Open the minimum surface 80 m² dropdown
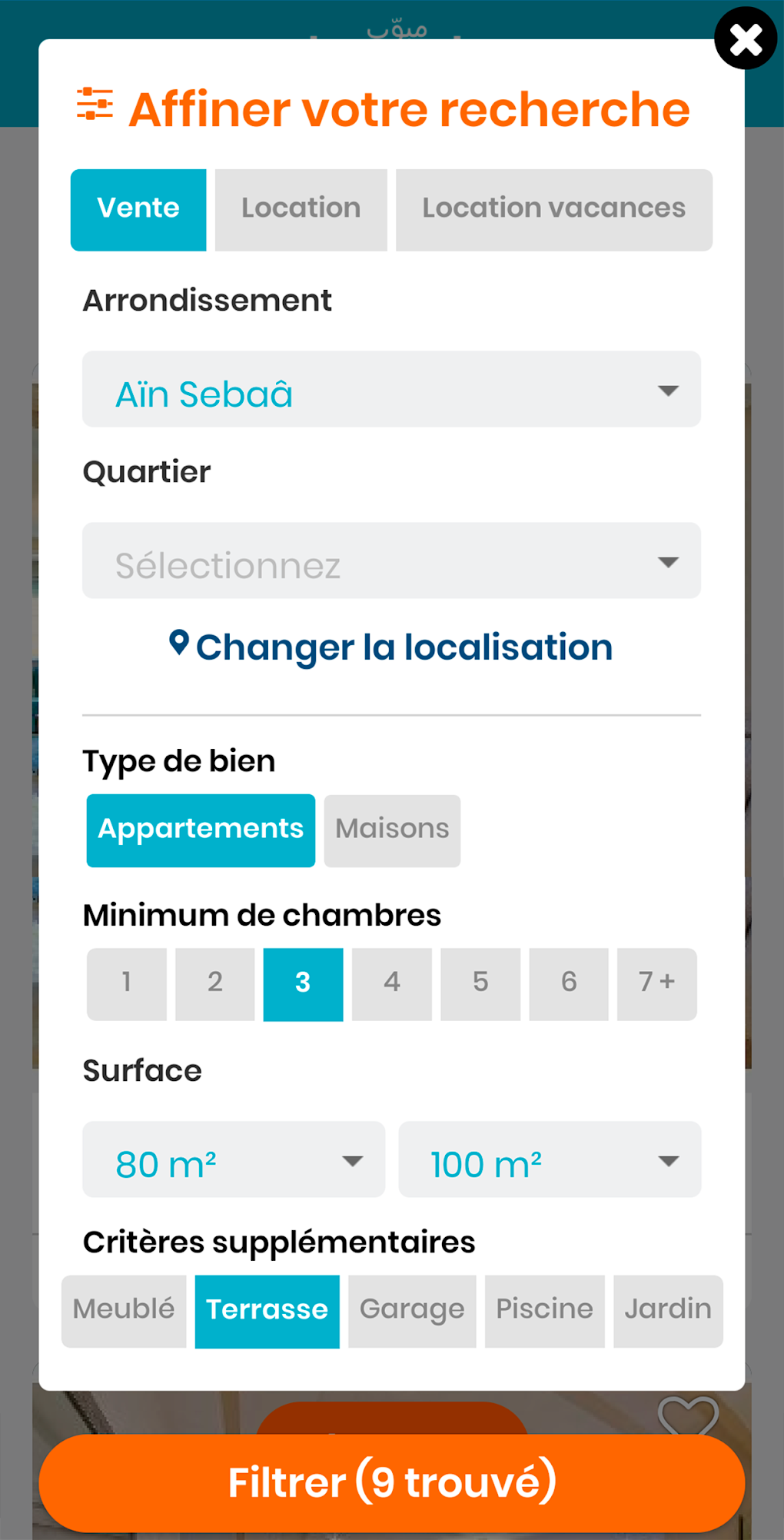784x1540 pixels. (234, 1160)
